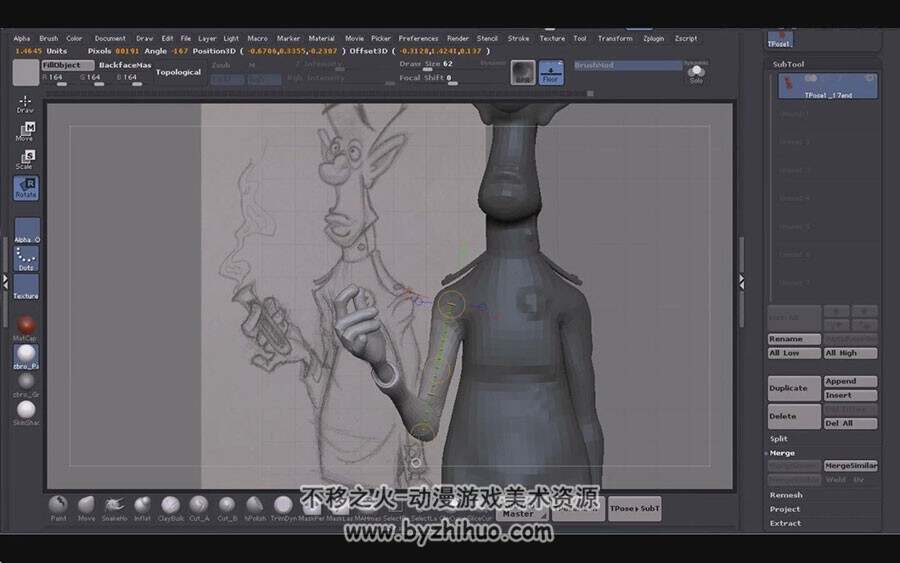This screenshot has width=900, height=563.
Task: Expand the Split section
Action: click(779, 438)
